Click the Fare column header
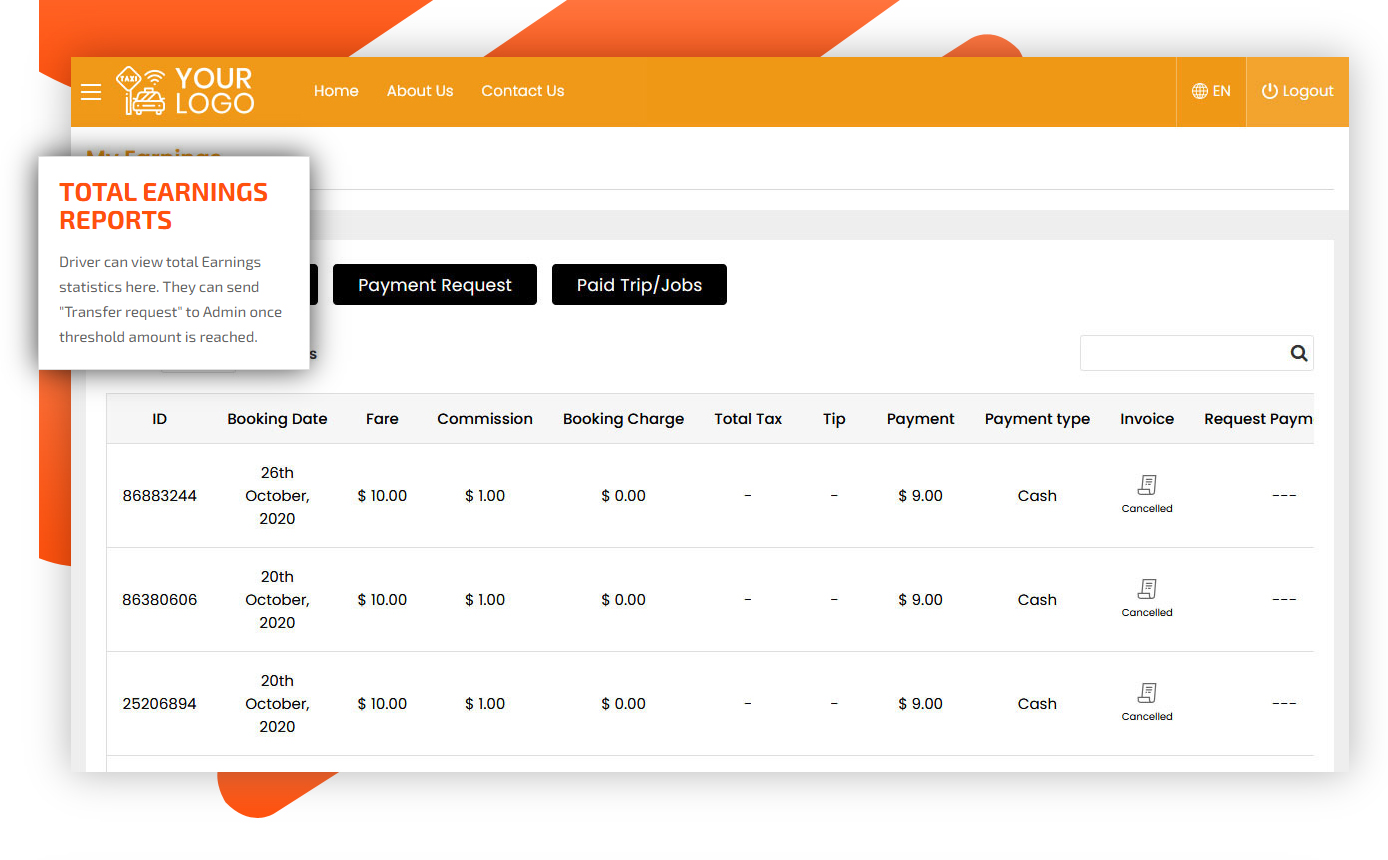The image size is (1388, 860). 382,419
